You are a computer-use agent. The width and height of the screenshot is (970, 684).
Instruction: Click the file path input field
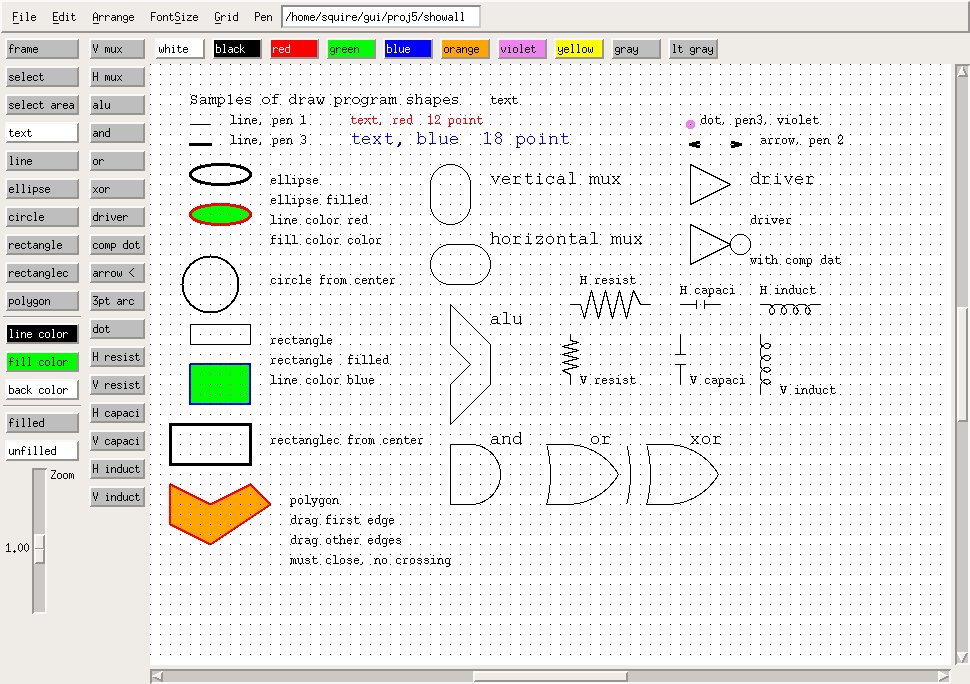click(x=380, y=17)
